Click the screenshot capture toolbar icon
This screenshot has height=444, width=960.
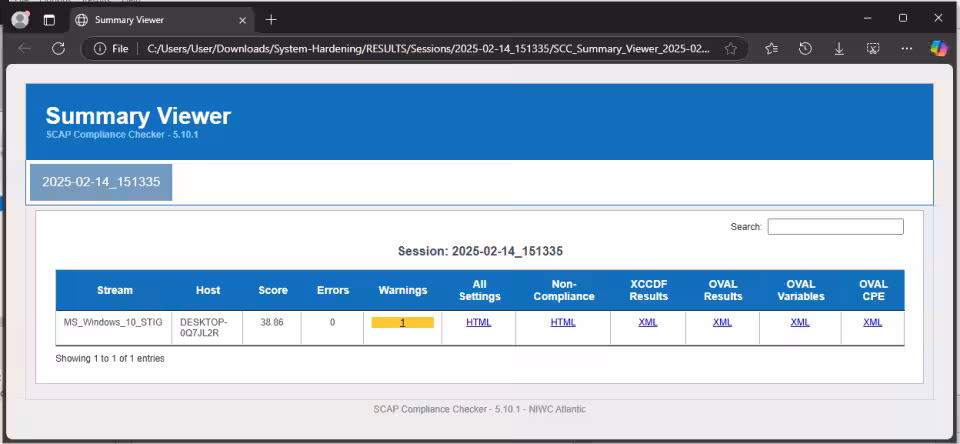coord(872,48)
